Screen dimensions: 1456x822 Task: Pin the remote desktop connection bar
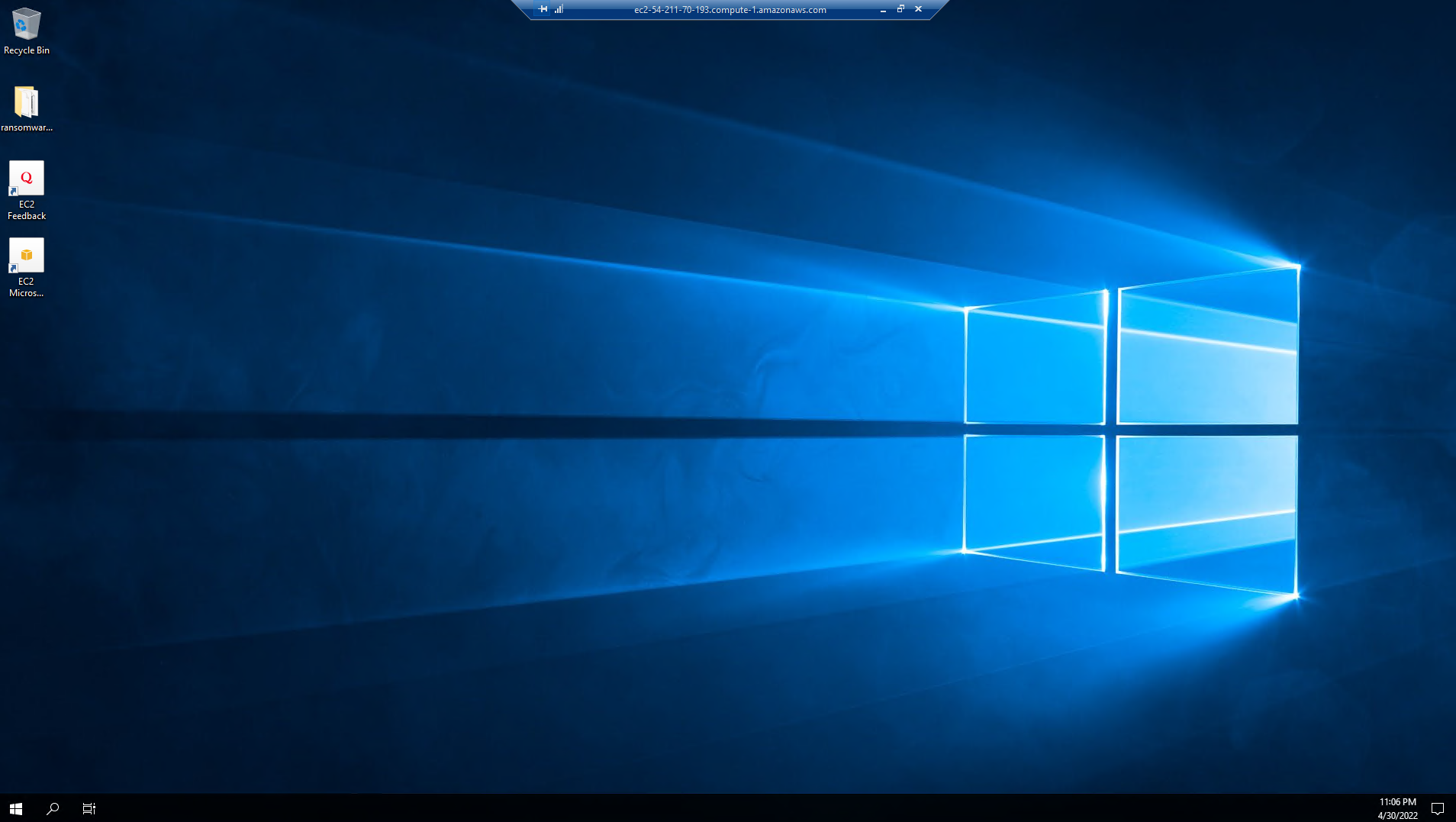(543, 9)
